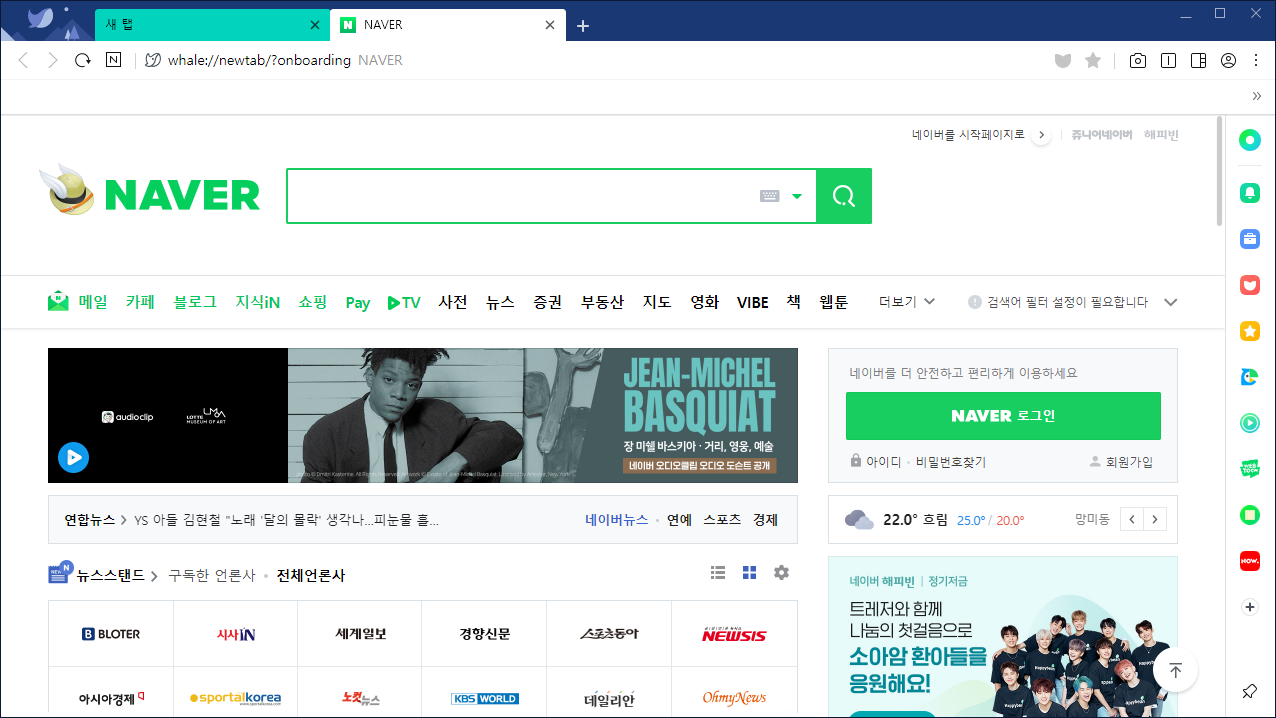Open the red pocket sidebar icon

click(1250, 285)
